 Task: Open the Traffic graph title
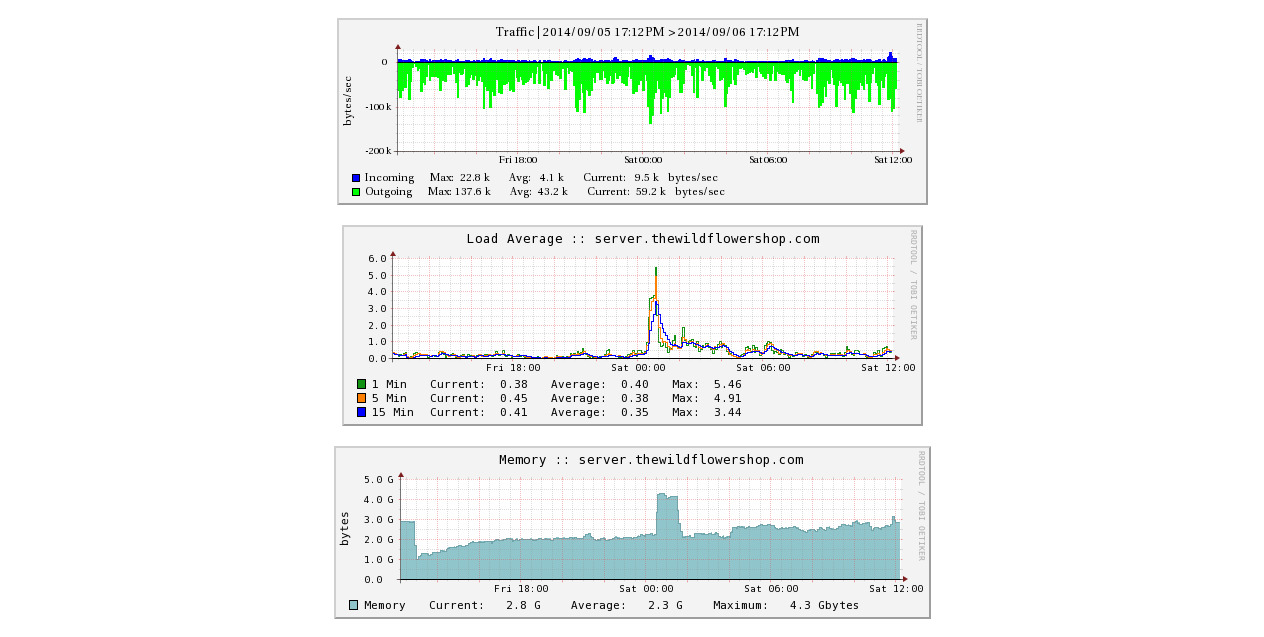(x=648, y=32)
